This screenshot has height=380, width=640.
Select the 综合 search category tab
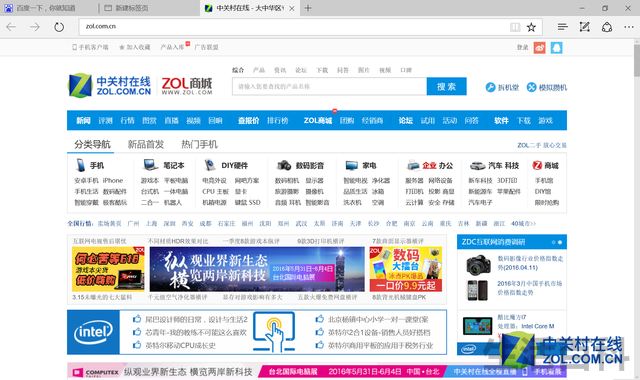click(x=238, y=70)
